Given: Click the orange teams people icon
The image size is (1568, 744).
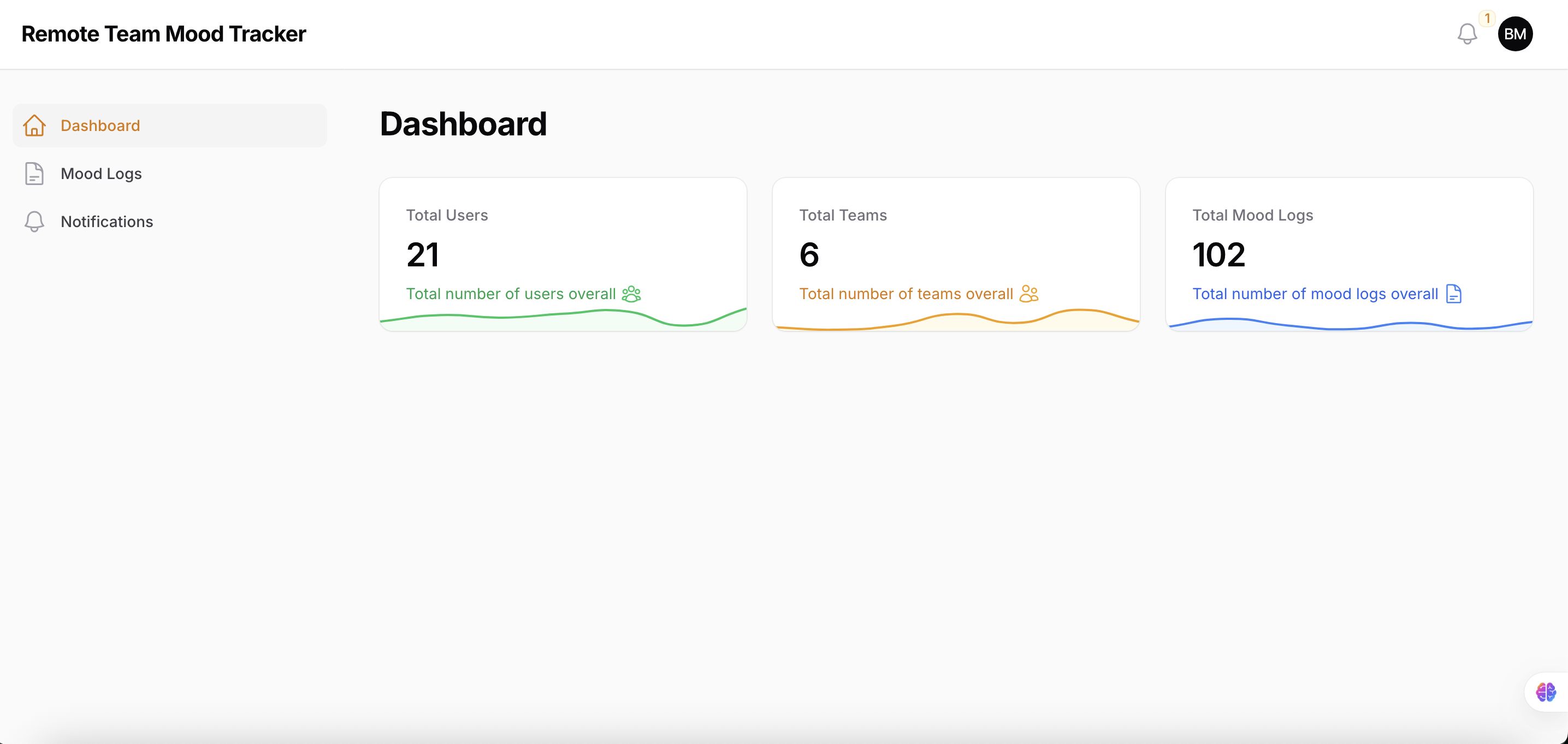Looking at the screenshot, I should 1029,294.
